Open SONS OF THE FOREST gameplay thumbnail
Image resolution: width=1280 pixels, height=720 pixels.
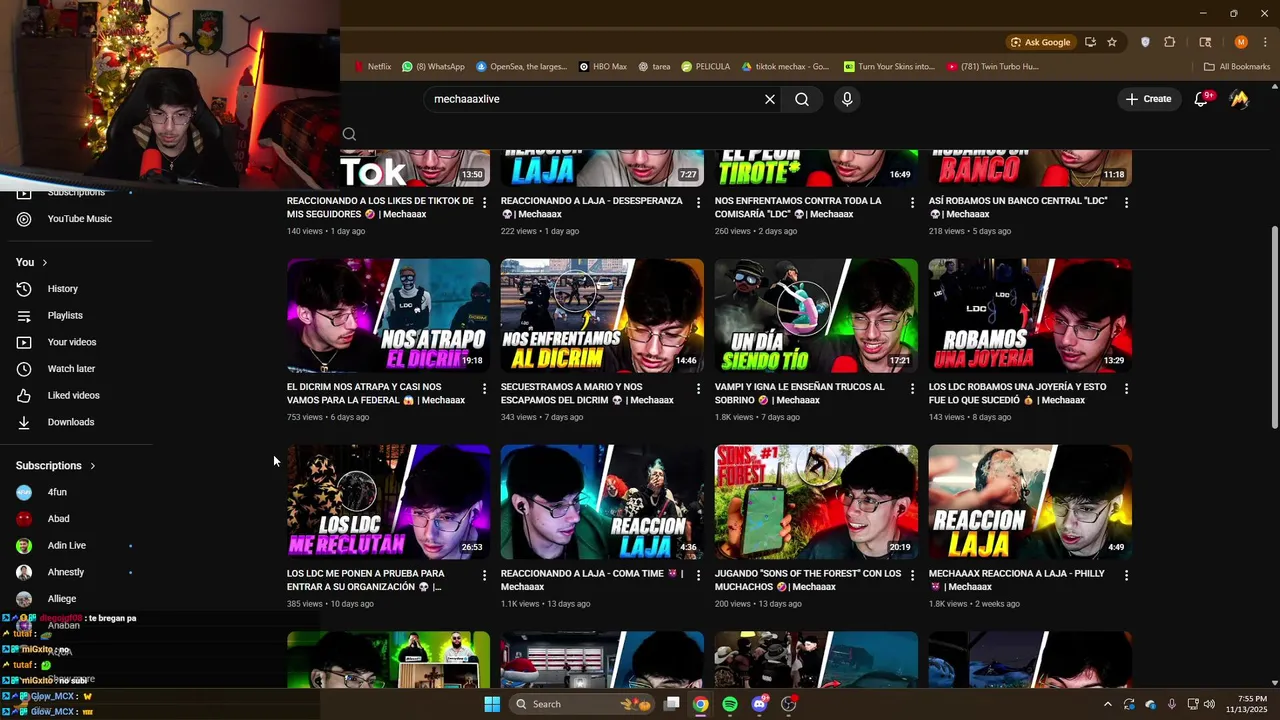click(x=816, y=502)
